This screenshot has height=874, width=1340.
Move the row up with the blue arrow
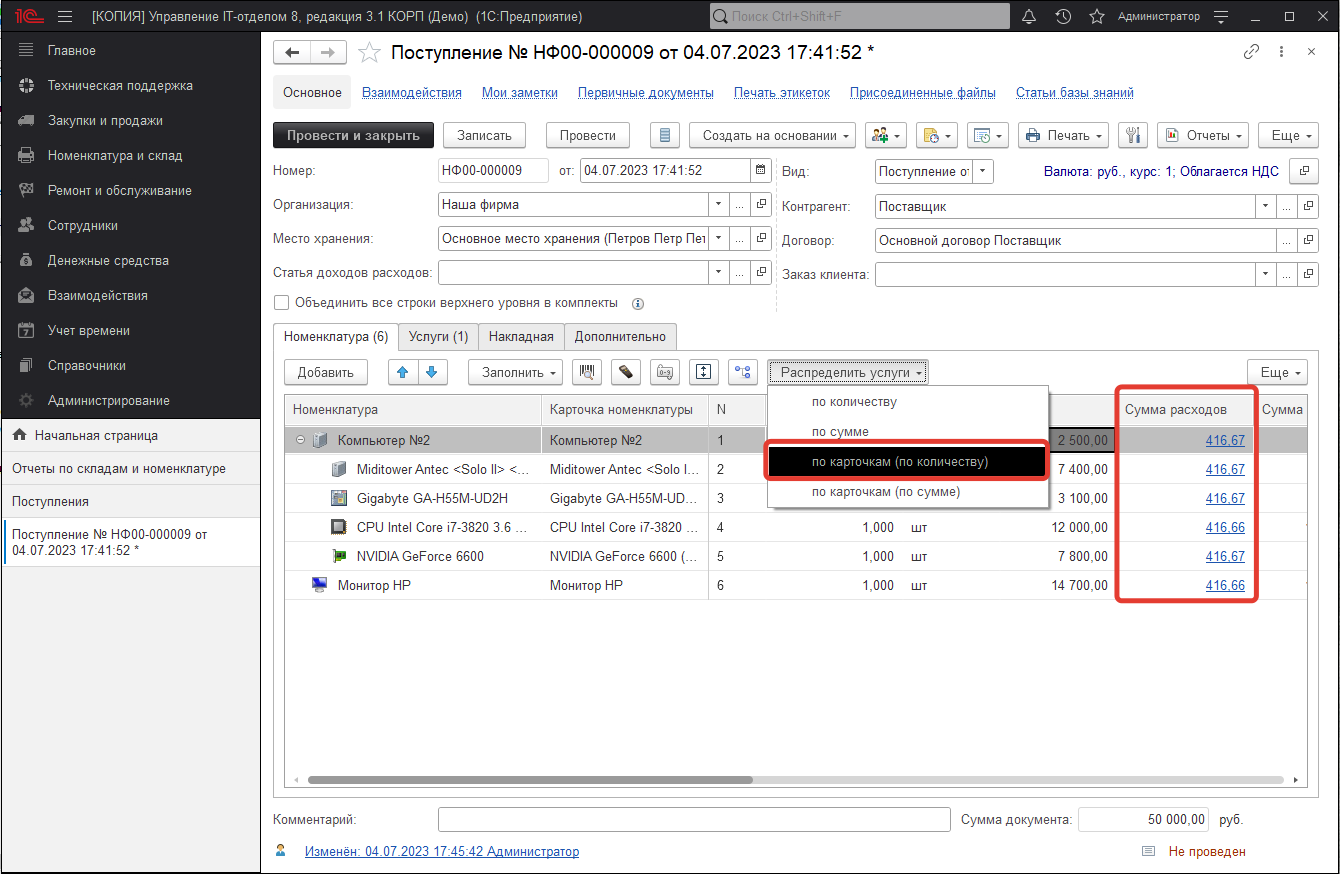pyautogui.click(x=403, y=372)
